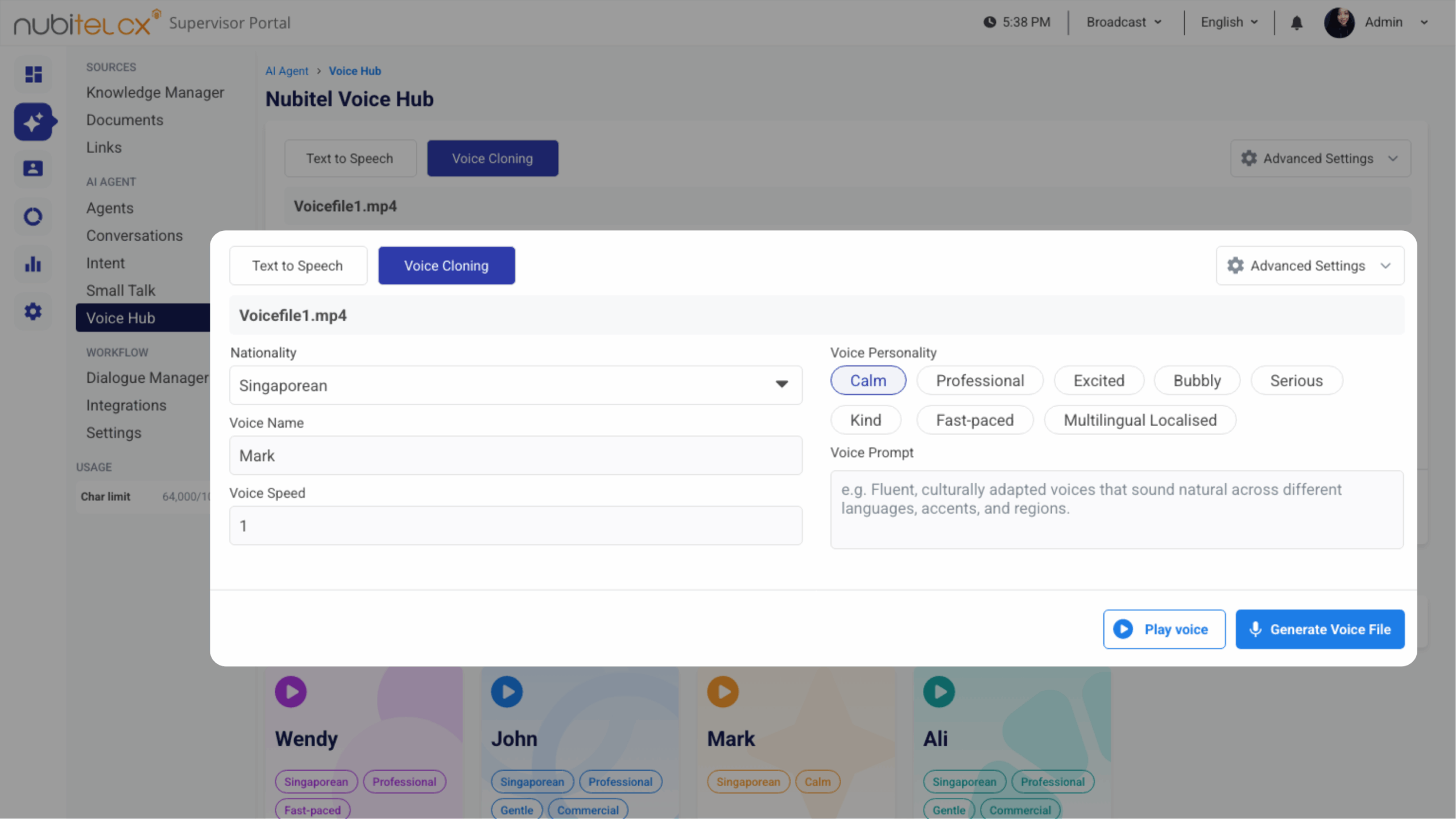Viewport: 1456px width, 819px height.
Task: Click Mark's Calm tag on card
Action: point(817,781)
